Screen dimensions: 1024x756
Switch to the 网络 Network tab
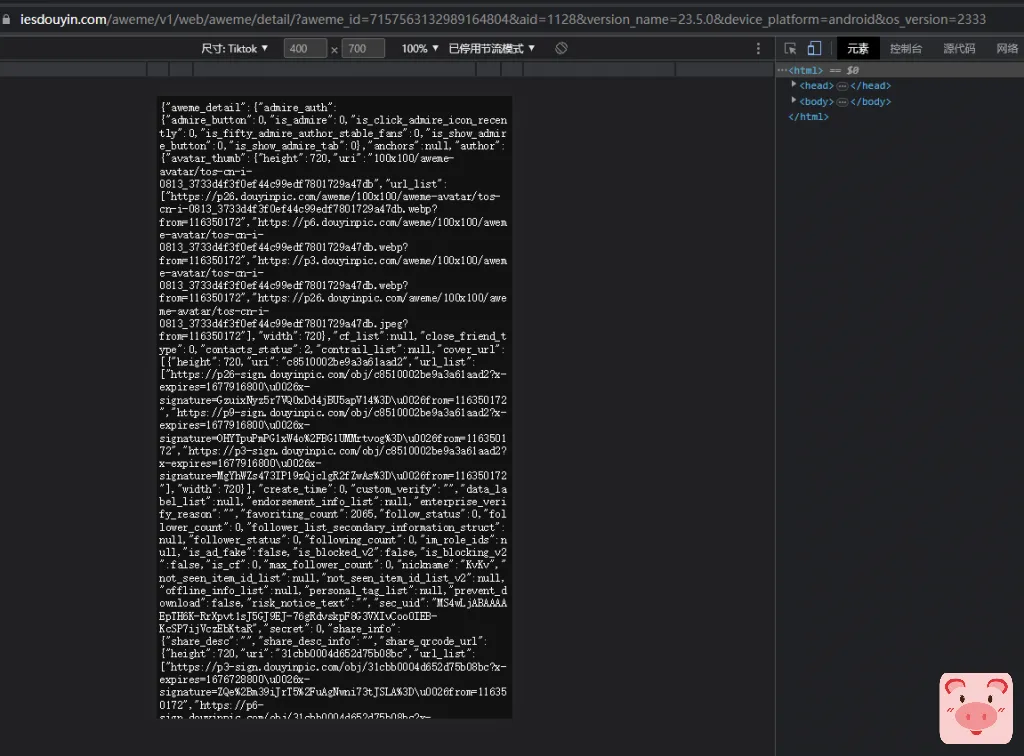1006,48
